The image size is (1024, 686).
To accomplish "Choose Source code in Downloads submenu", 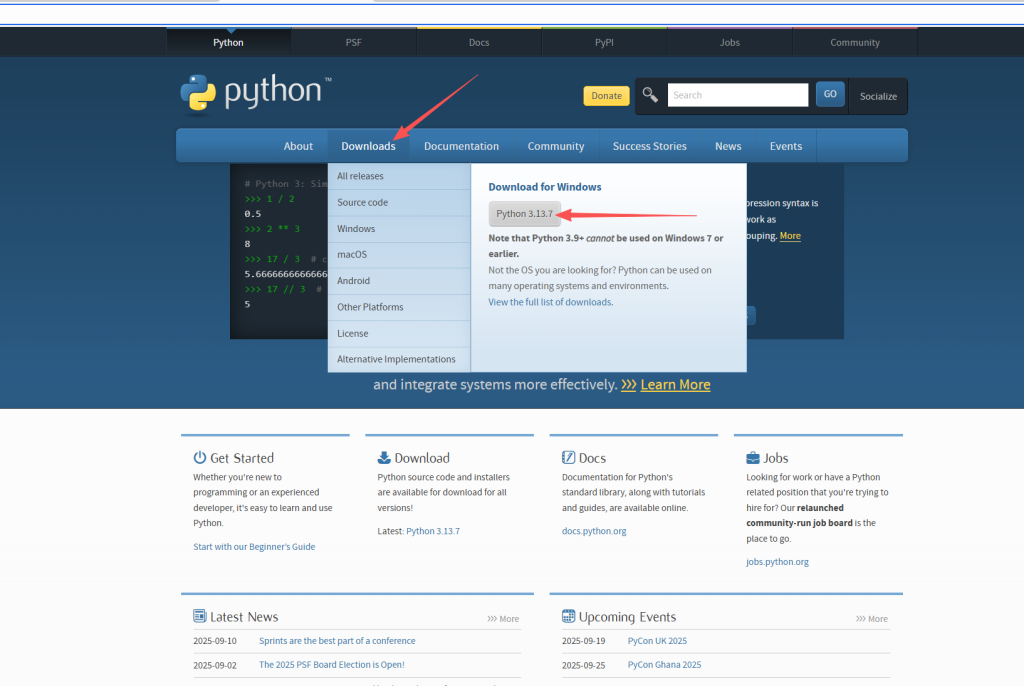I will 362,203.
